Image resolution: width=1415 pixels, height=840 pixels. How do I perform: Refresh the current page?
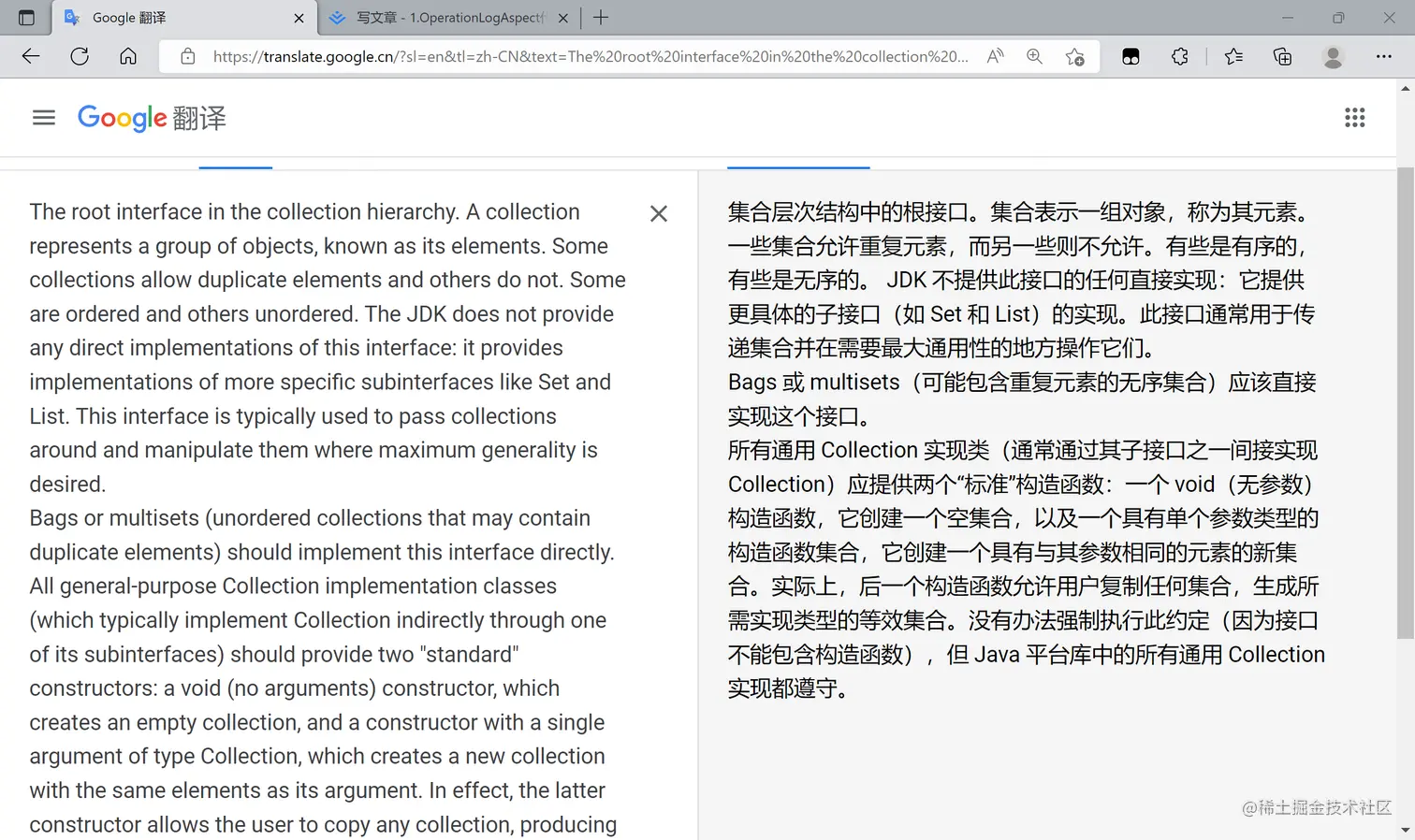pyautogui.click(x=80, y=56)
